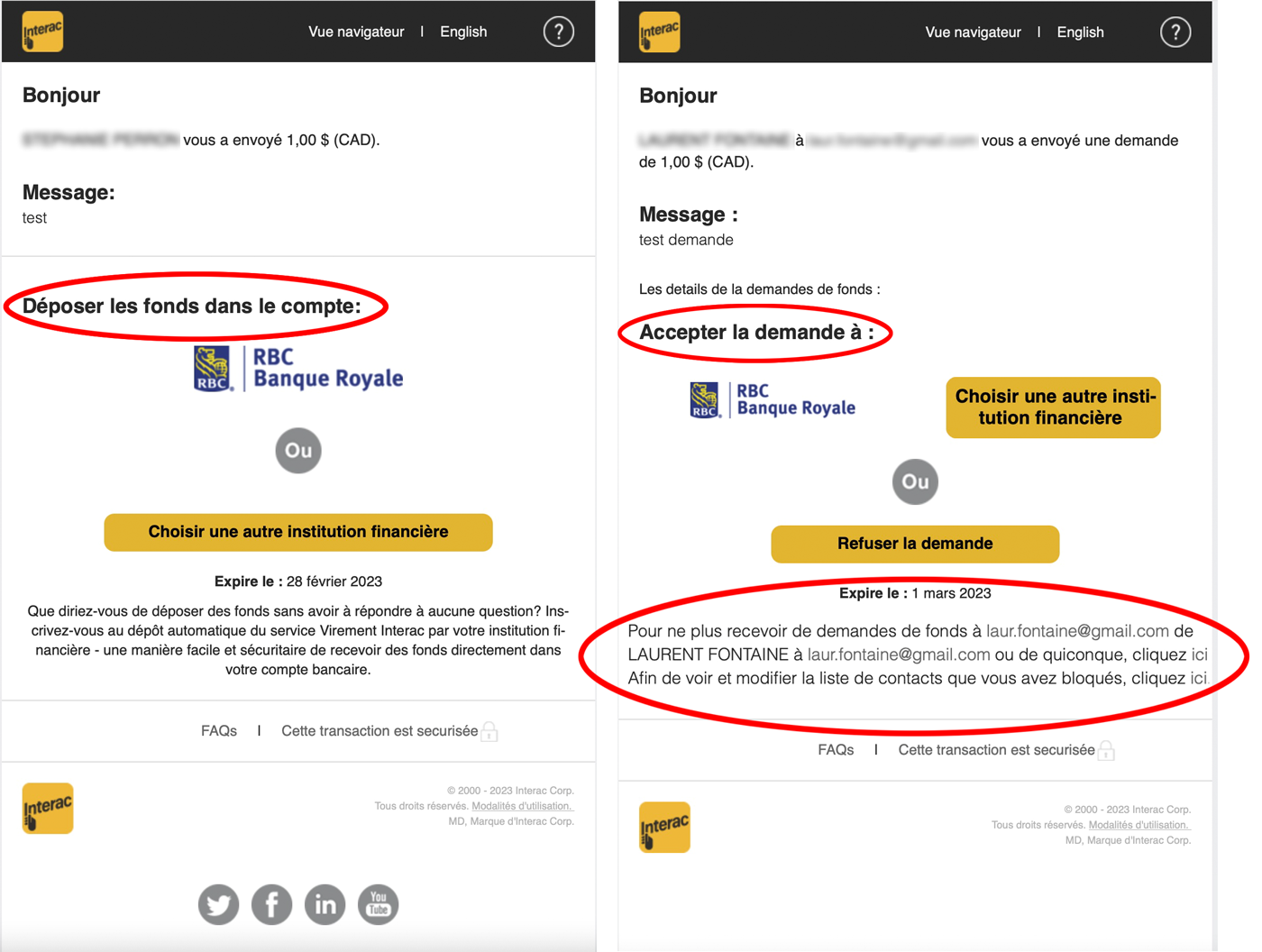Click the RBC logo to accept the request
1262x952 pixels.
tap(771, 401)
